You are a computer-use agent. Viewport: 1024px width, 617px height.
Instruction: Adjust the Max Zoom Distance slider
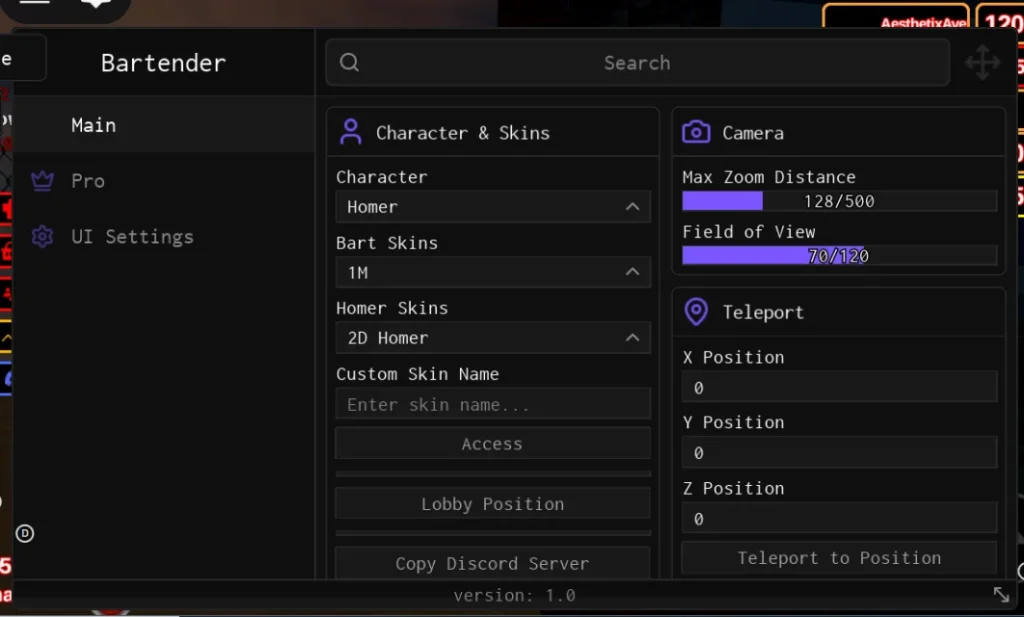839,201
